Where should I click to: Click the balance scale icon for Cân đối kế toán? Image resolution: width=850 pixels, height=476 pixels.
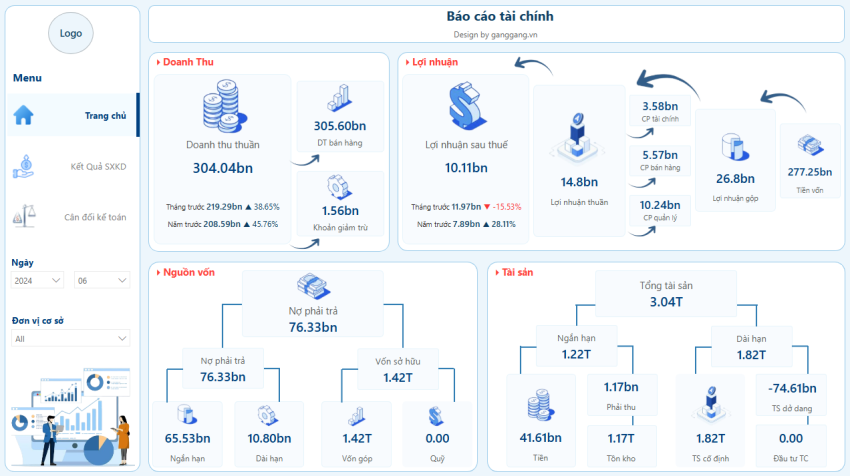[24, 216]
